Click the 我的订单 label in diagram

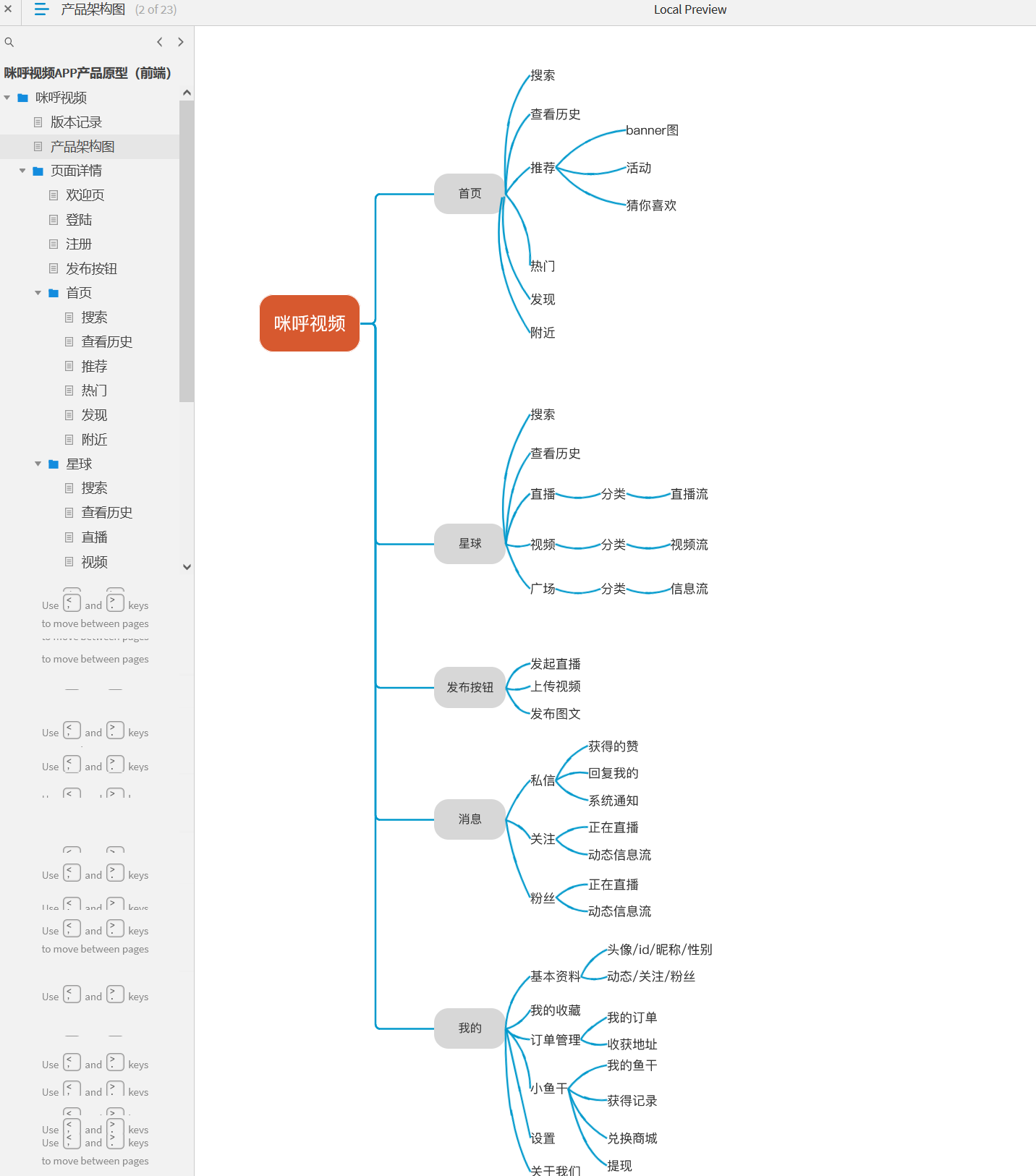tap(632, 1018)
